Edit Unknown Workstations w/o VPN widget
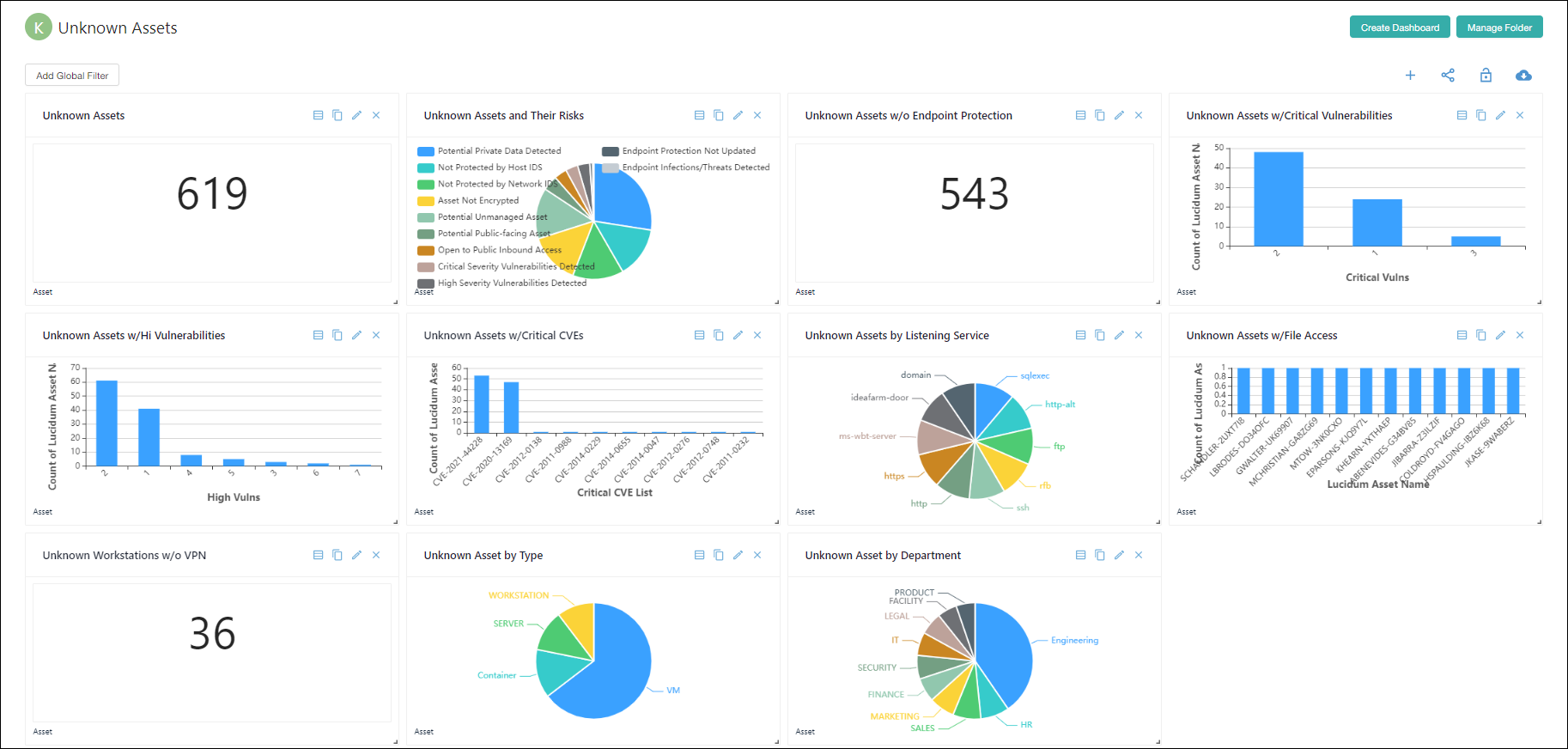 coord(356,555)
